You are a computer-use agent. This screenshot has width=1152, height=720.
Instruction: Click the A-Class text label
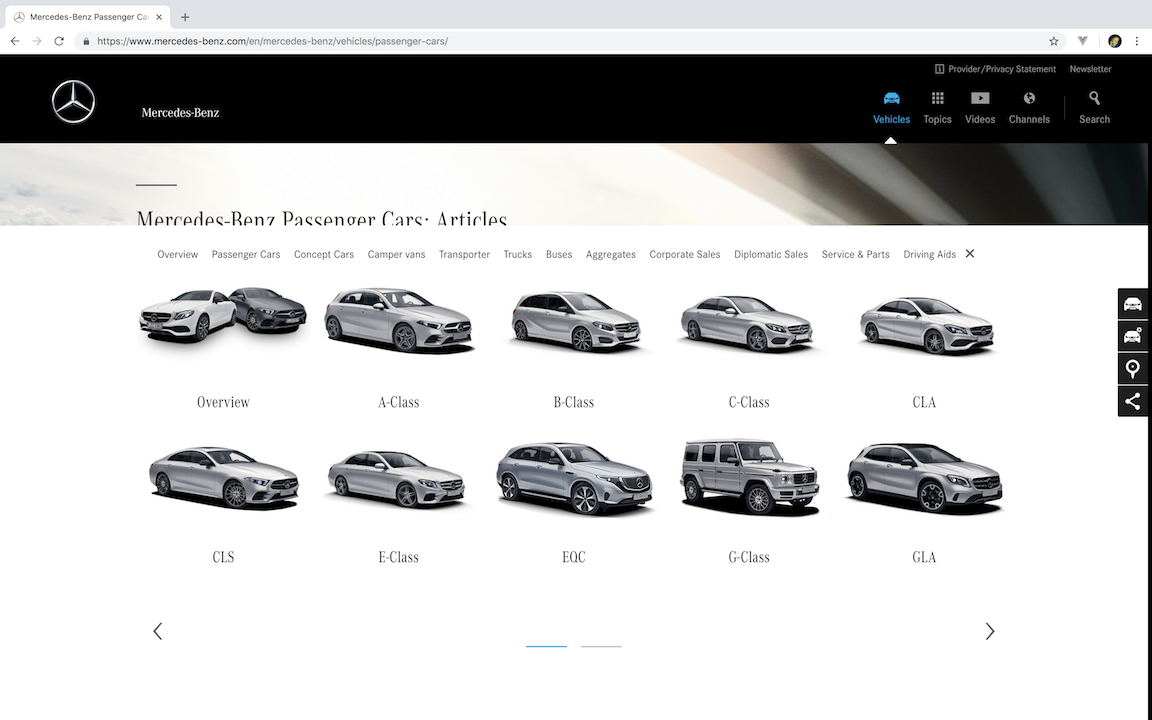(x=398, y=402)
